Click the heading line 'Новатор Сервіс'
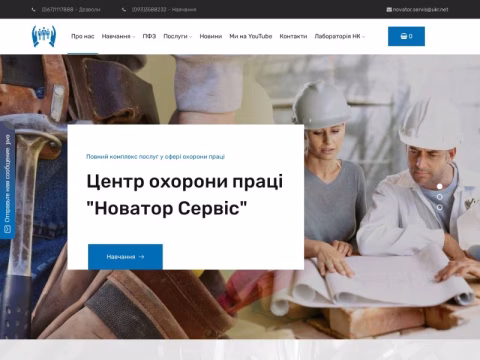This screenshot has height=360, width=480. pyautogui.click(x=167, y=209)
